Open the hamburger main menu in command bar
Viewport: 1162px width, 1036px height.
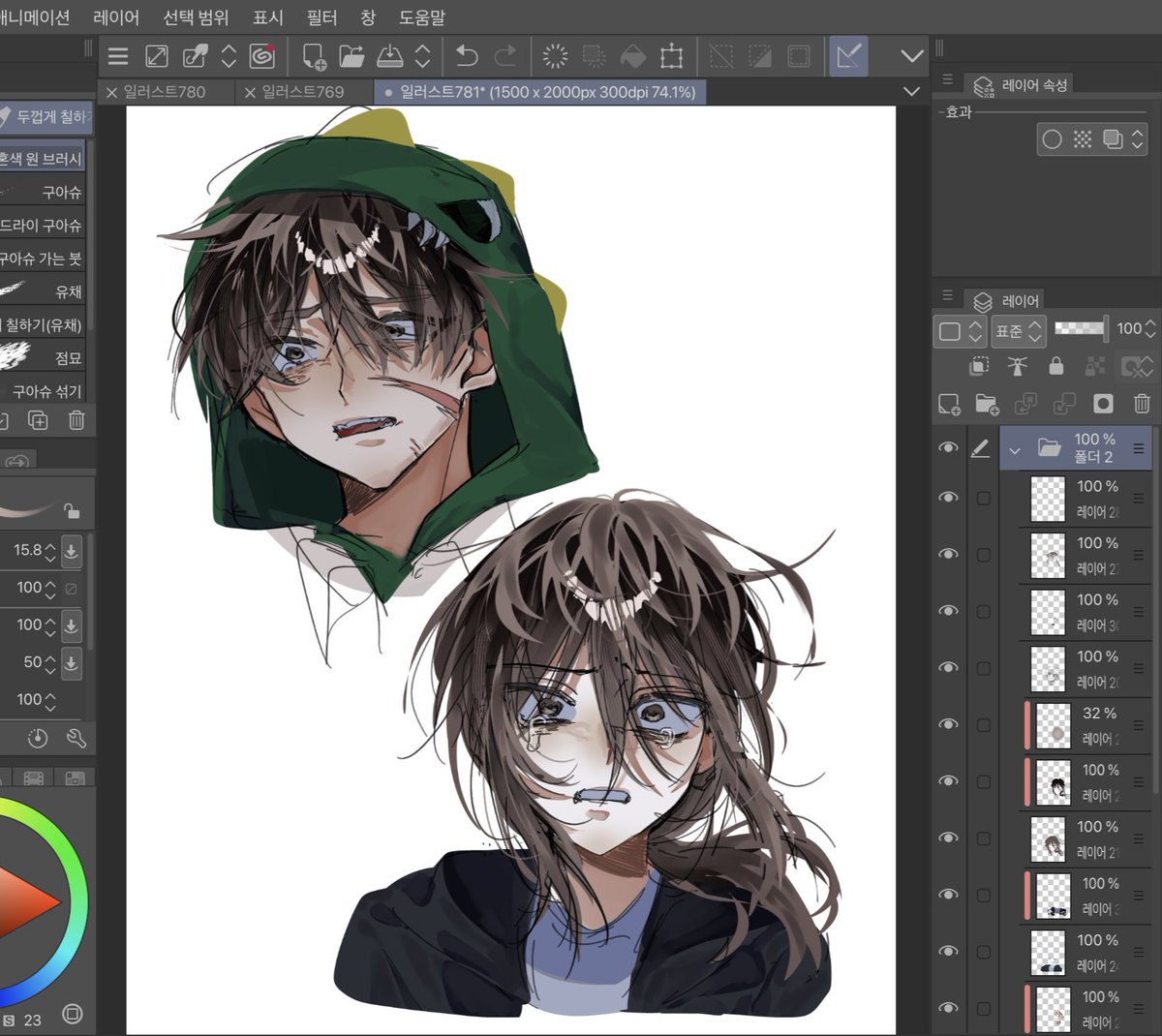pos(118,57)
